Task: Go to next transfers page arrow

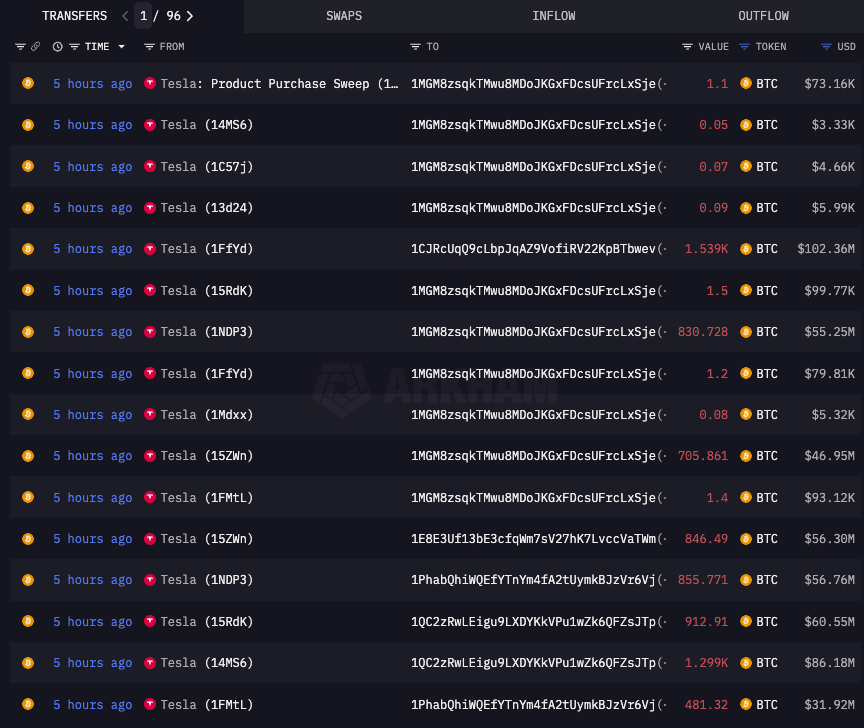Action: pos(190,16)
